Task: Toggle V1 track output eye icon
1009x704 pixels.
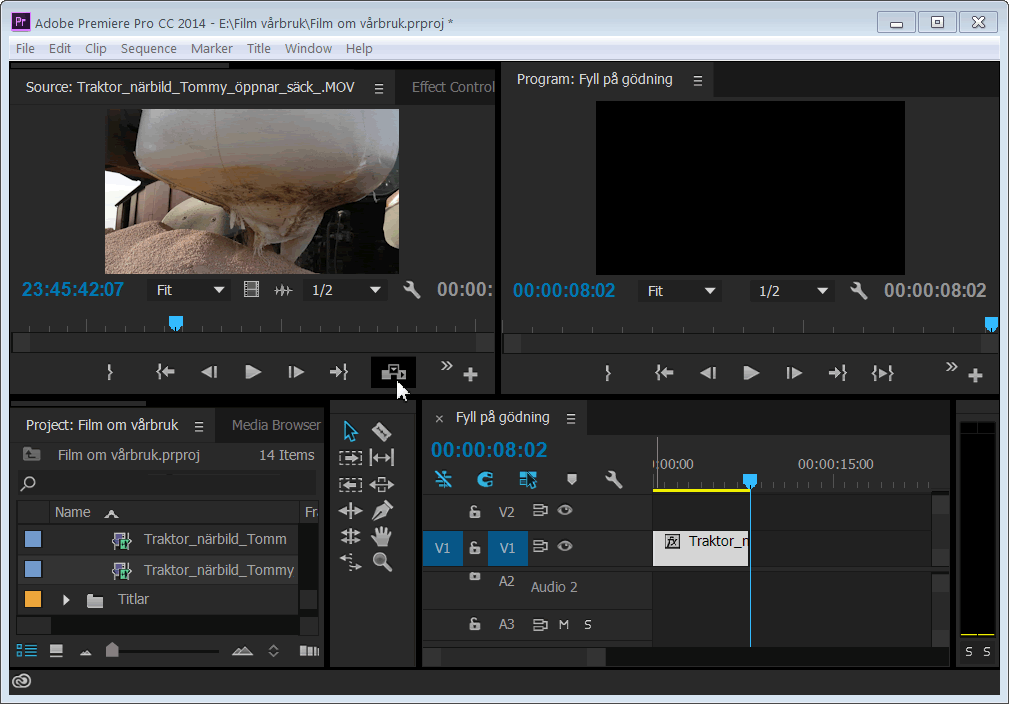Action: coord(565,547)
